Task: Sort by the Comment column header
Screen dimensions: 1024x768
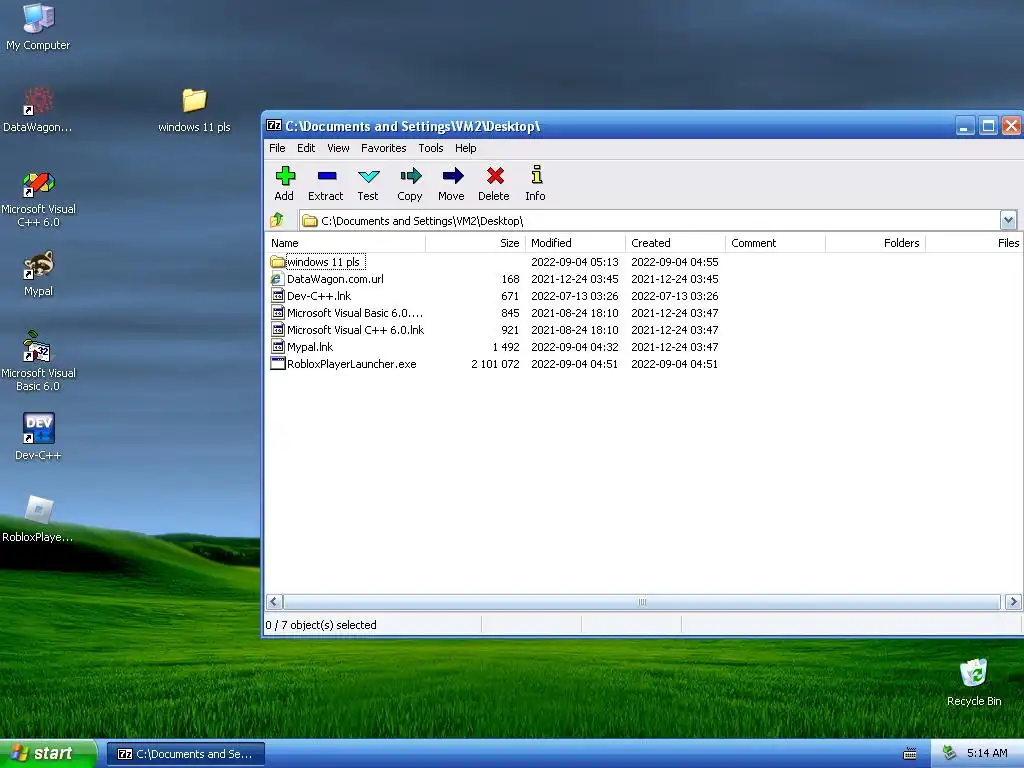Action: [775, 243]
